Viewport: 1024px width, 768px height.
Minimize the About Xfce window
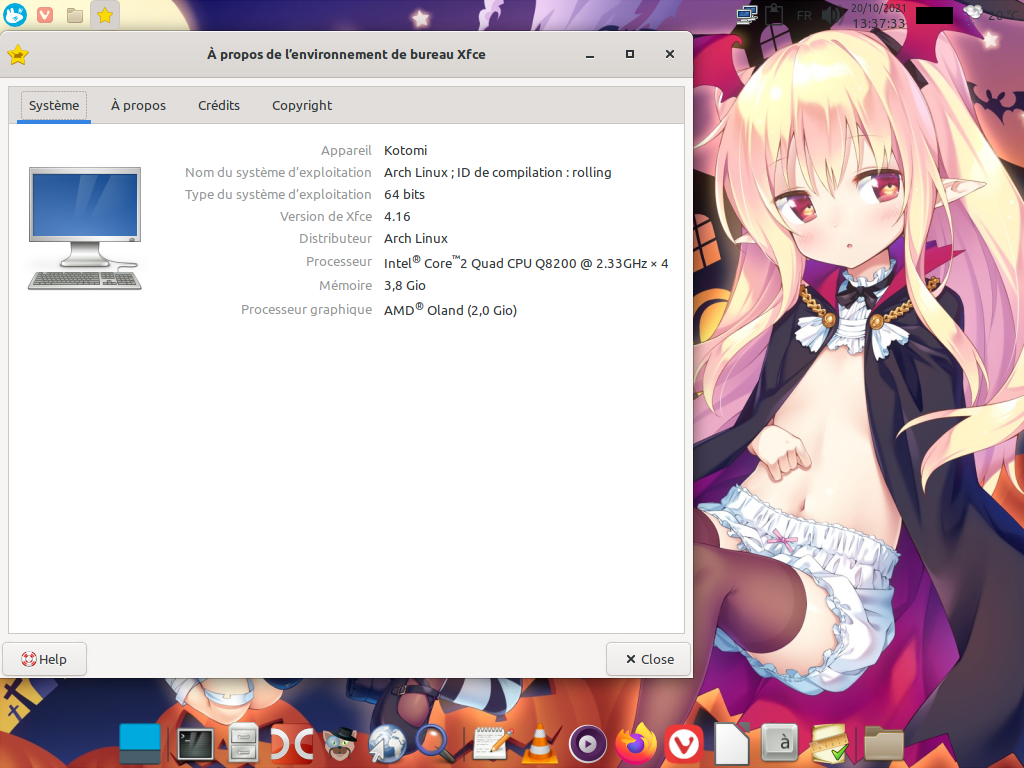(590, 55)
